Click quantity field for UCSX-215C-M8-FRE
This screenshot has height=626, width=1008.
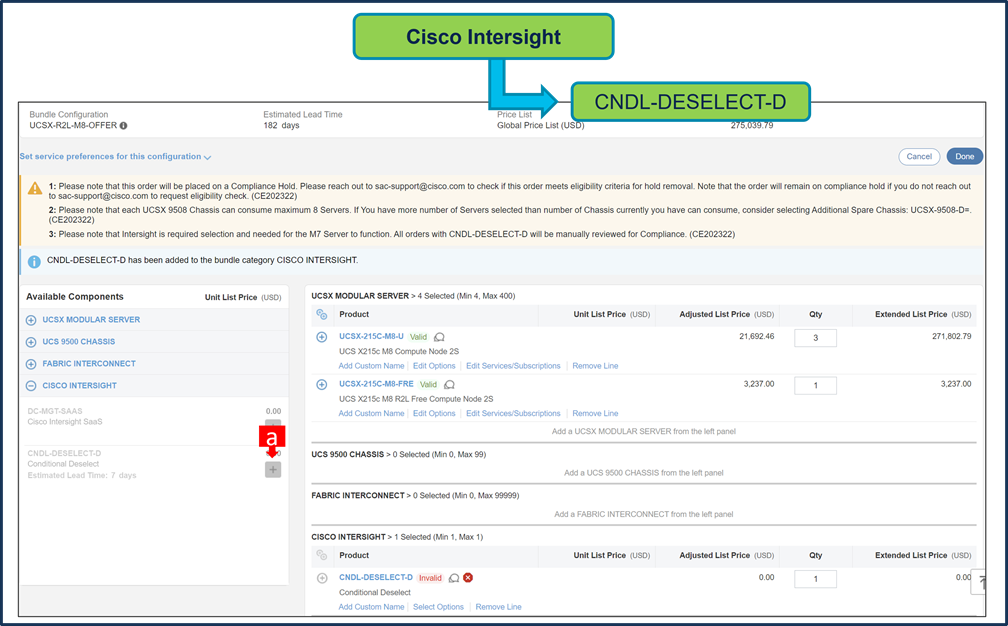coord(815,386)
